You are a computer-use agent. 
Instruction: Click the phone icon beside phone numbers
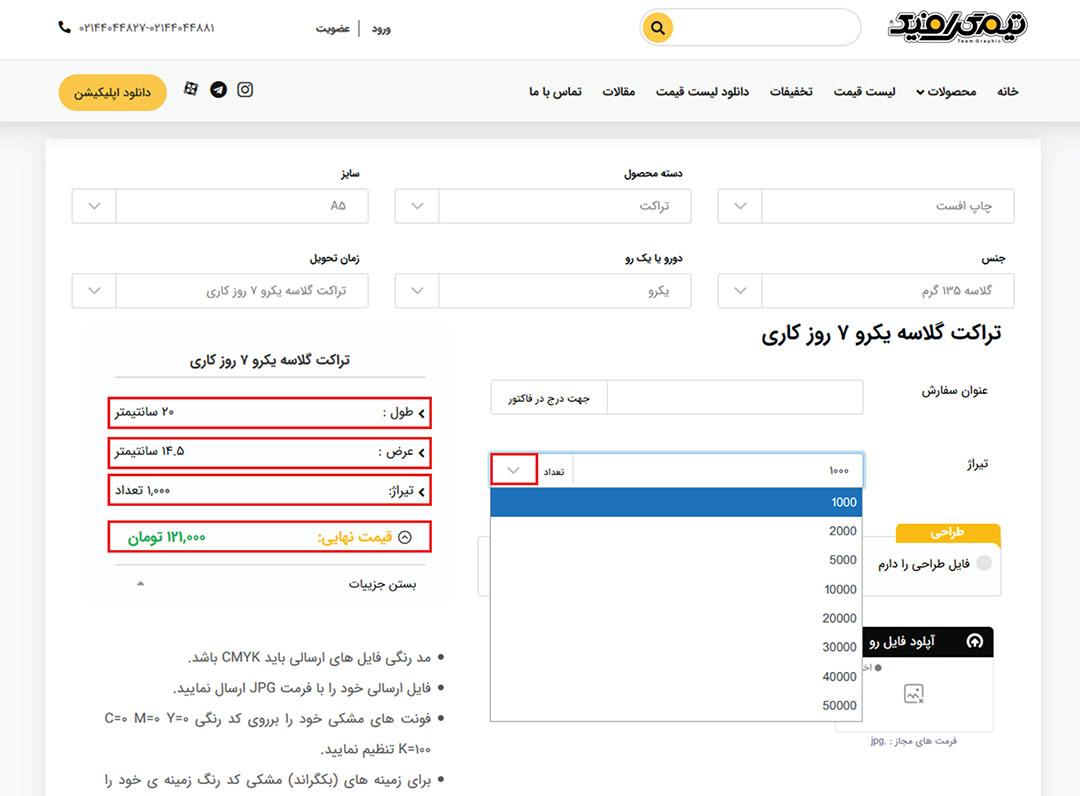click(x=65, y=28)
